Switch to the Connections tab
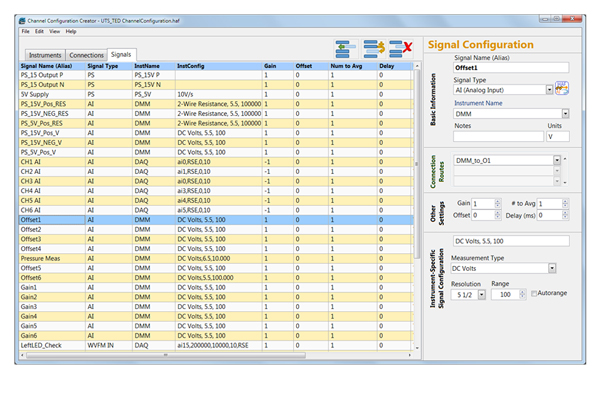This screenshot has width=600, height=417. click(x=88, y=55)
